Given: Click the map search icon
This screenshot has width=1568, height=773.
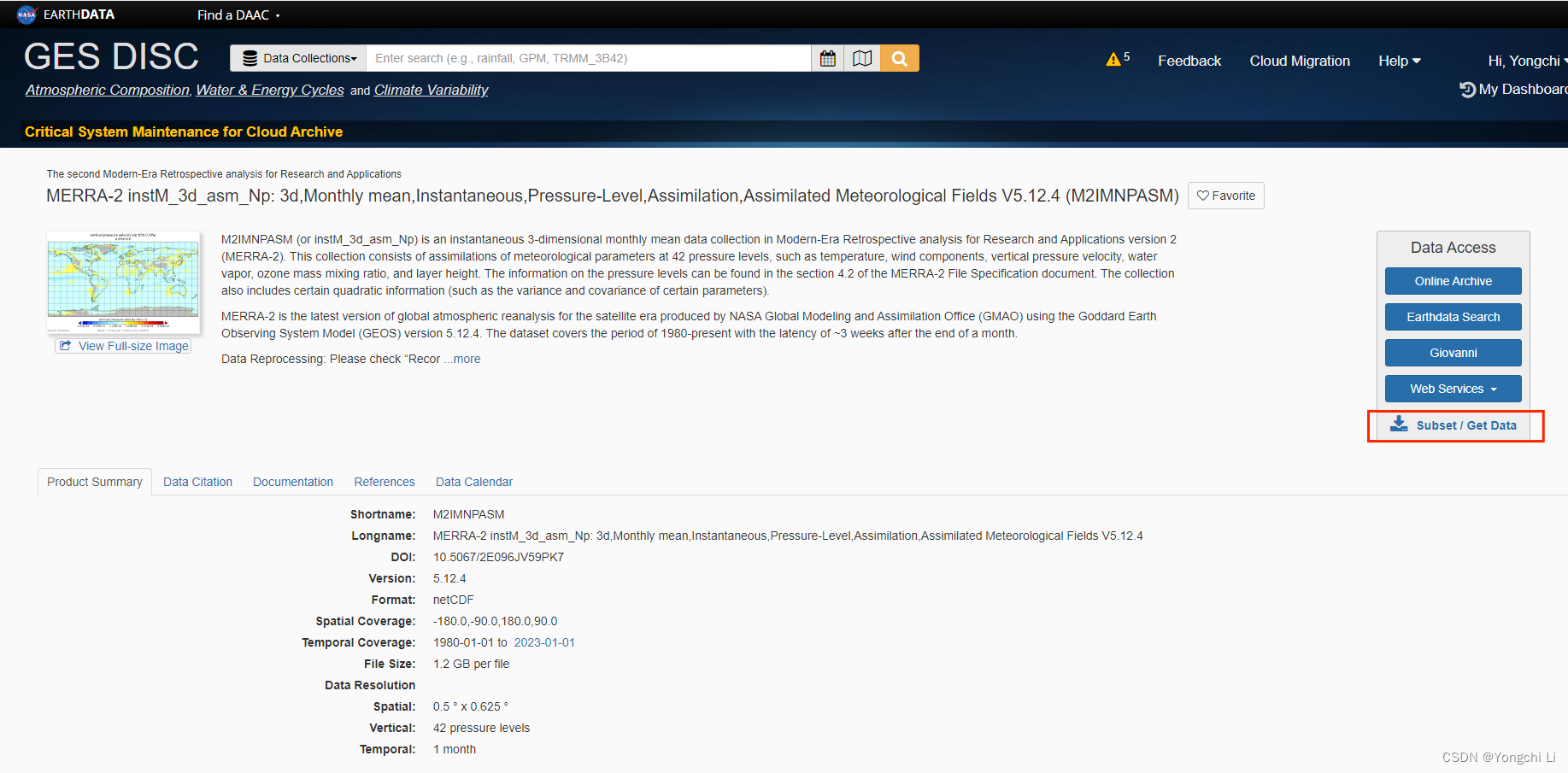Looking at the screenshot, I should (x=862, y=58).
